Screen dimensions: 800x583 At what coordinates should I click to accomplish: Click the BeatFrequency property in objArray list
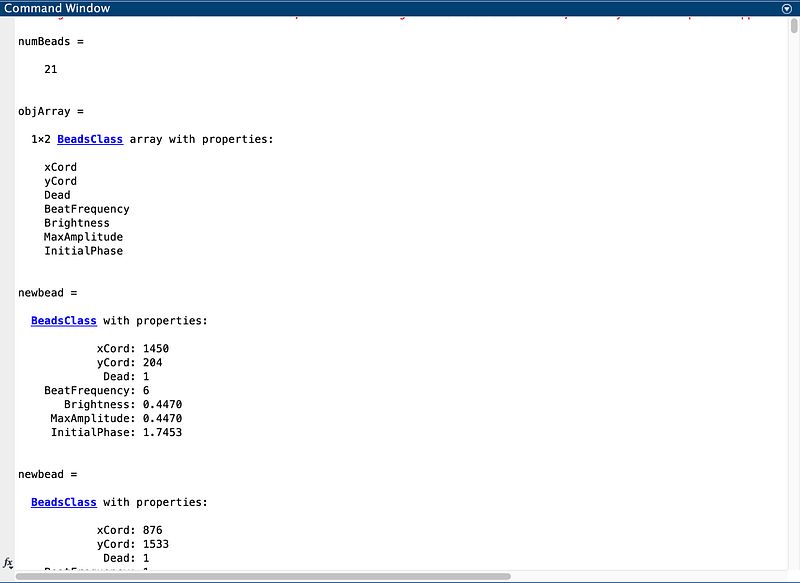pos(86,209)
